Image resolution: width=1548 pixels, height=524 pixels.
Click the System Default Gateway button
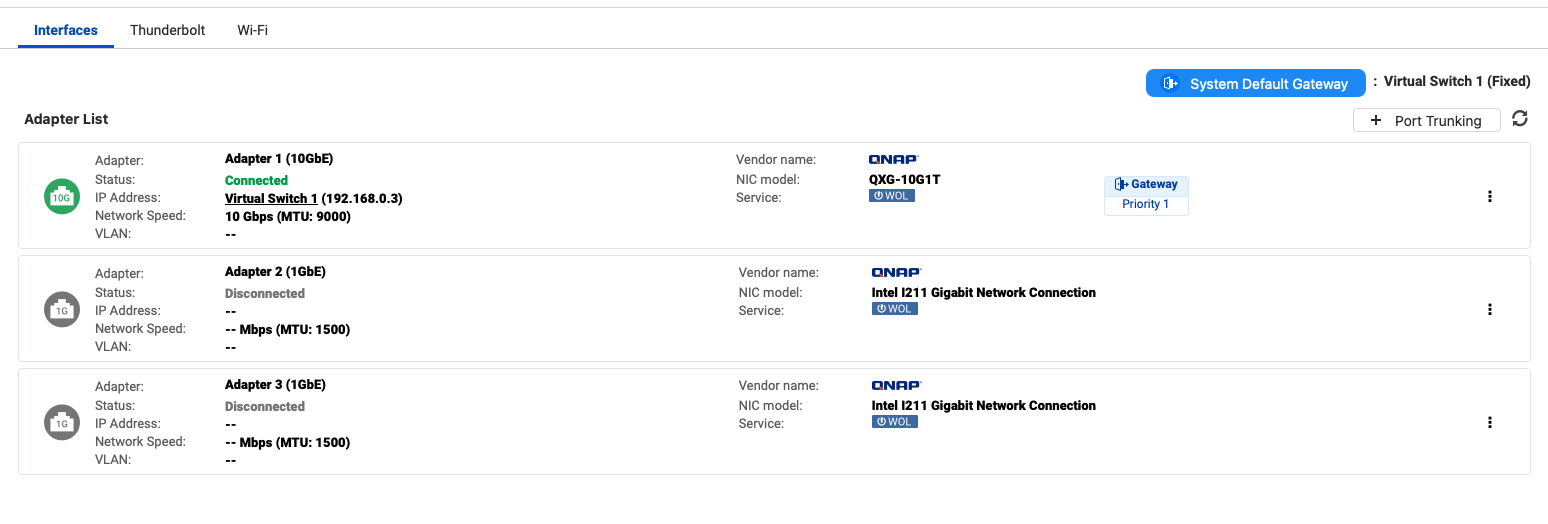click(x=1255, y=84)
